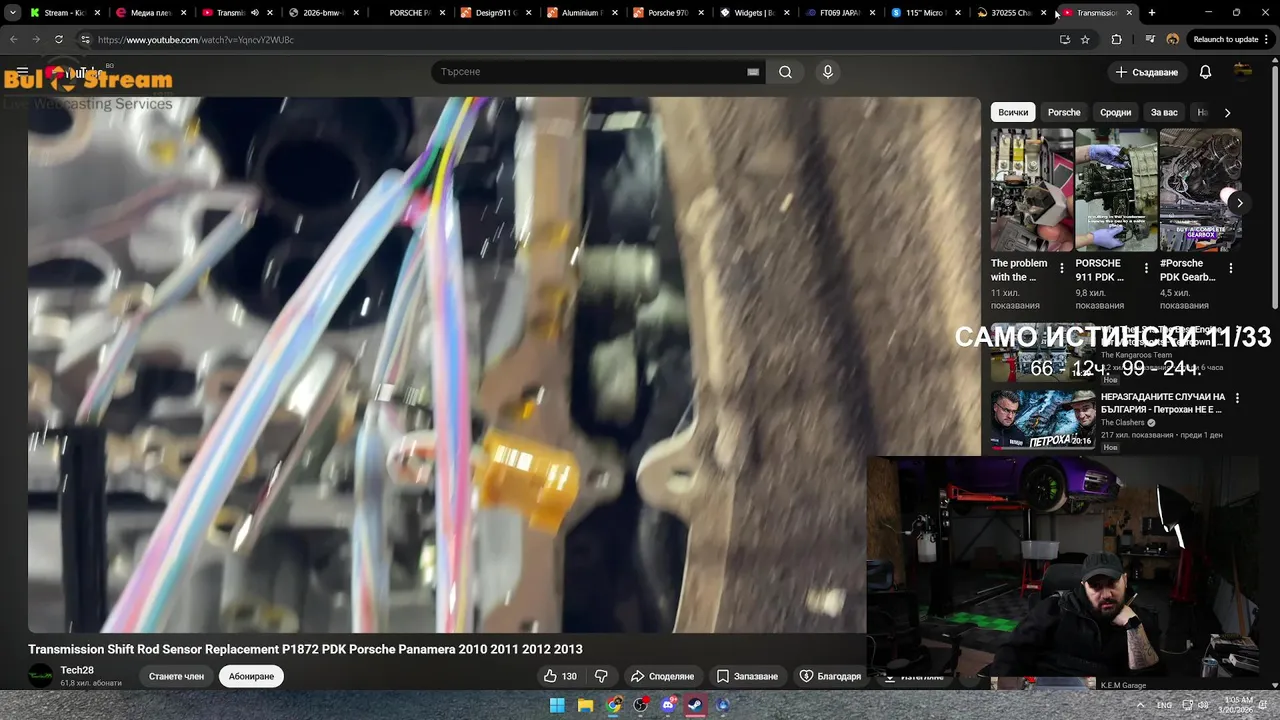This screenshot has width=1280, height=720.
Task: Open YouTube notifications bell
Action: (1205, 72)
